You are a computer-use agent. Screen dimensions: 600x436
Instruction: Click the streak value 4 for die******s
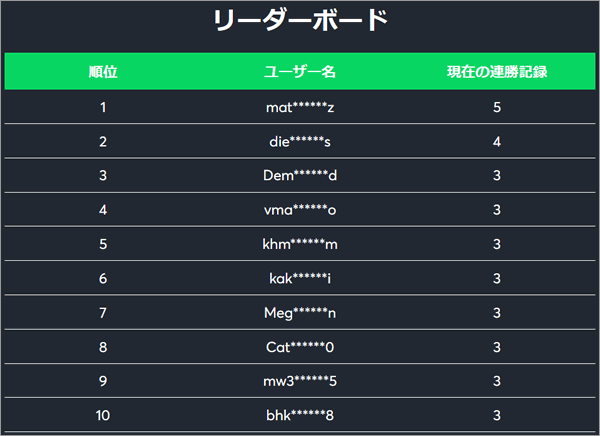click(x=497, y=142)
